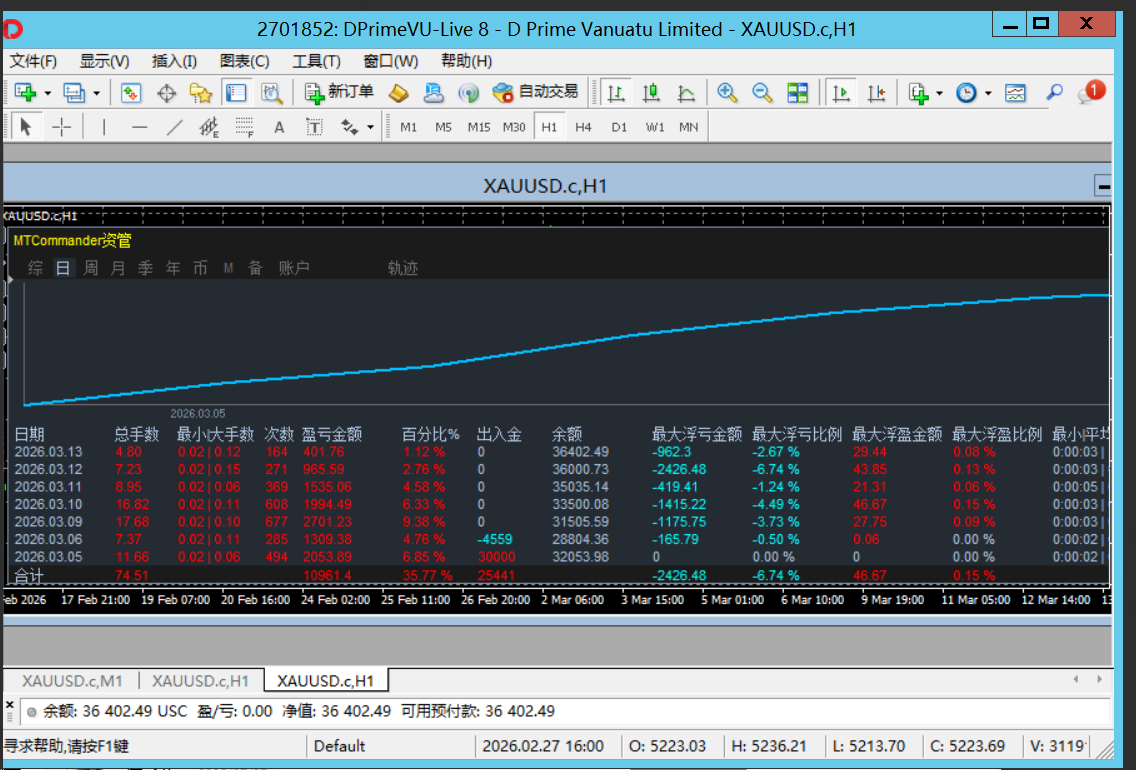The height and width of the screenshot is (770, 1136).
Task: Switch chart to candlesticks icon
Action: click(x=651, y=93)
